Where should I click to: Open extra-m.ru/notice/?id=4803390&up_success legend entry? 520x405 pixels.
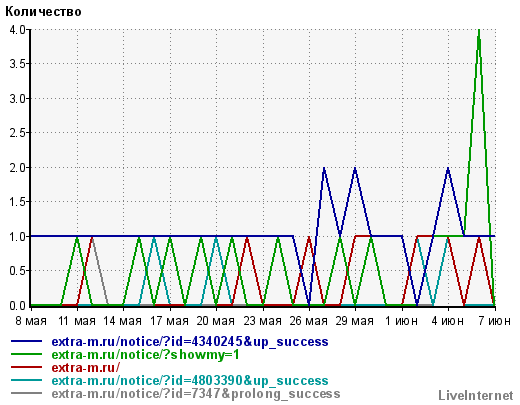click(190, 381)
